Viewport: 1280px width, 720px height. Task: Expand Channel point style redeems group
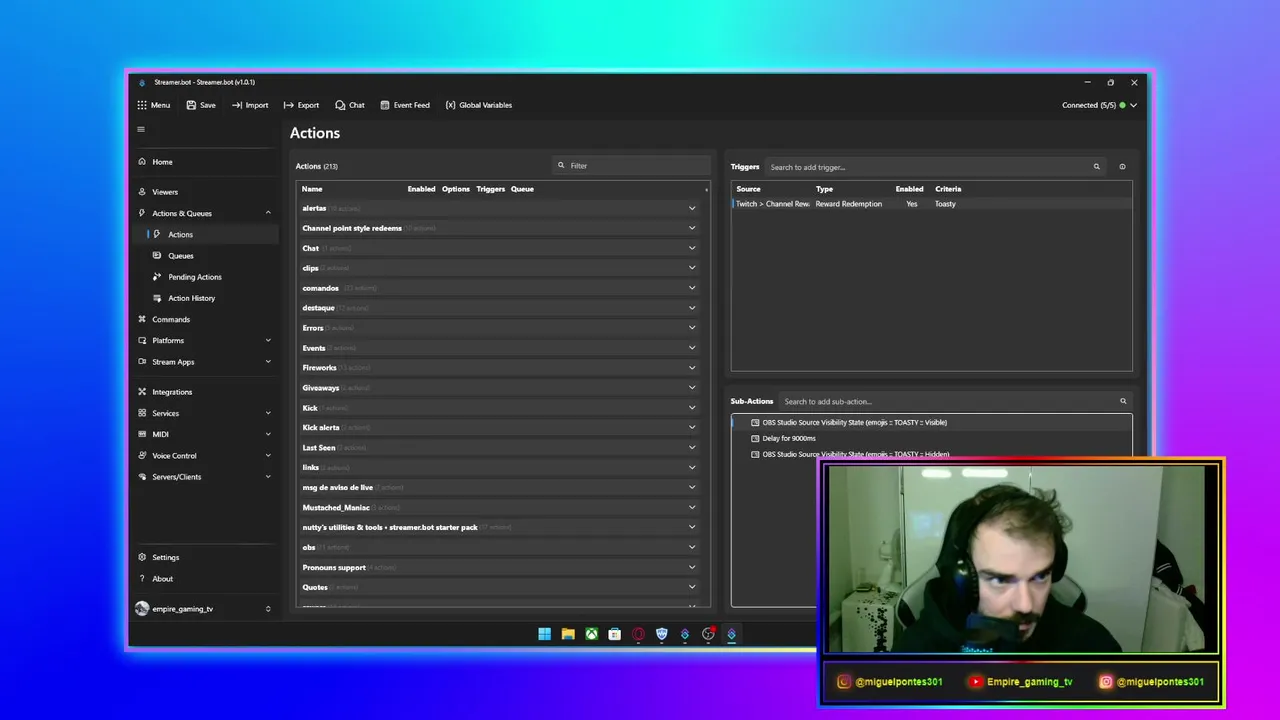click(692, 228)
